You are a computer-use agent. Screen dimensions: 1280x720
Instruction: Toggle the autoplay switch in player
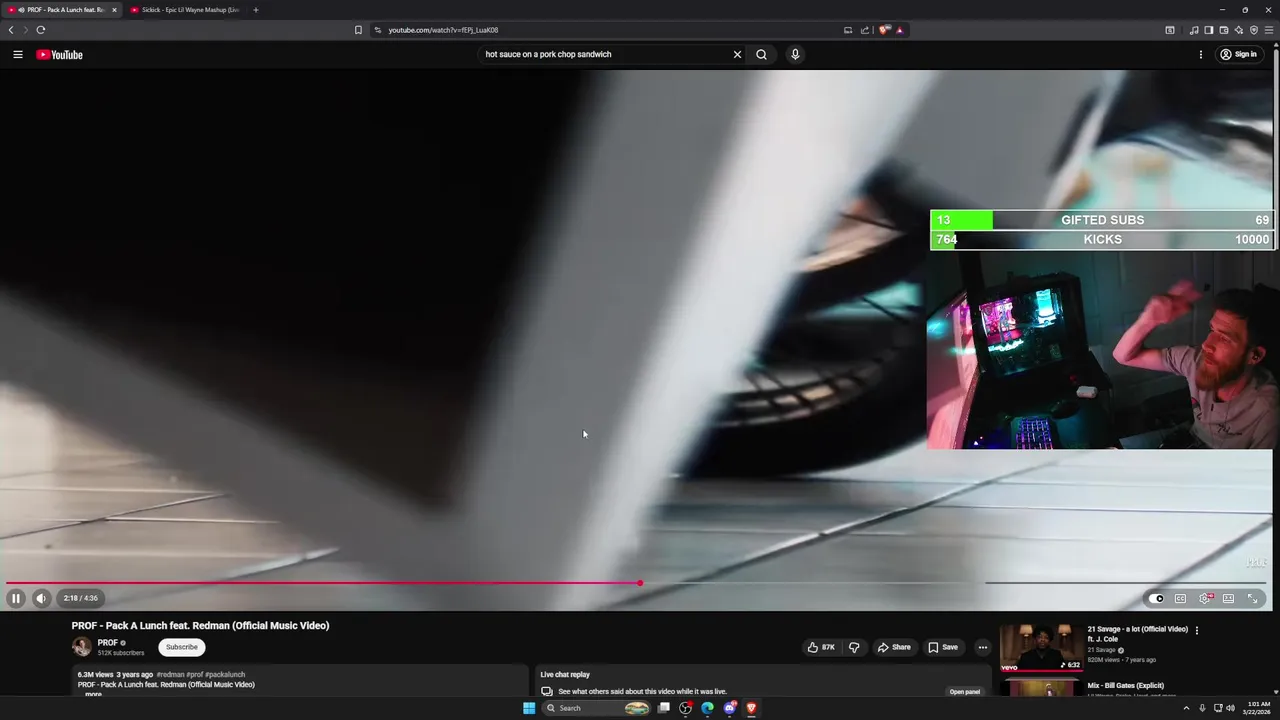pos(1157,598)
